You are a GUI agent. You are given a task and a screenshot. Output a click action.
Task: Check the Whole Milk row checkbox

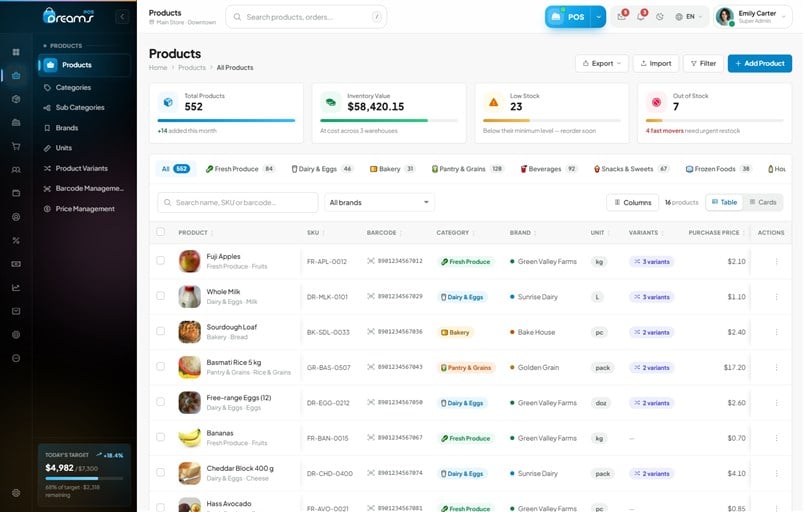tap(160, 296)
